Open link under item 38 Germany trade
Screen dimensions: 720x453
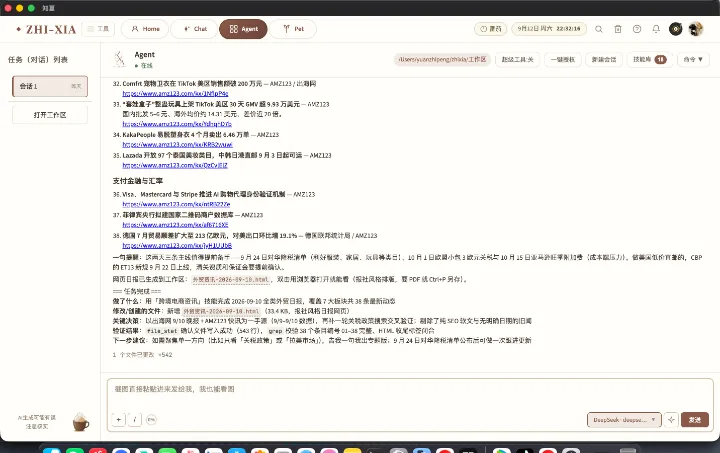[x=177, y=246]
